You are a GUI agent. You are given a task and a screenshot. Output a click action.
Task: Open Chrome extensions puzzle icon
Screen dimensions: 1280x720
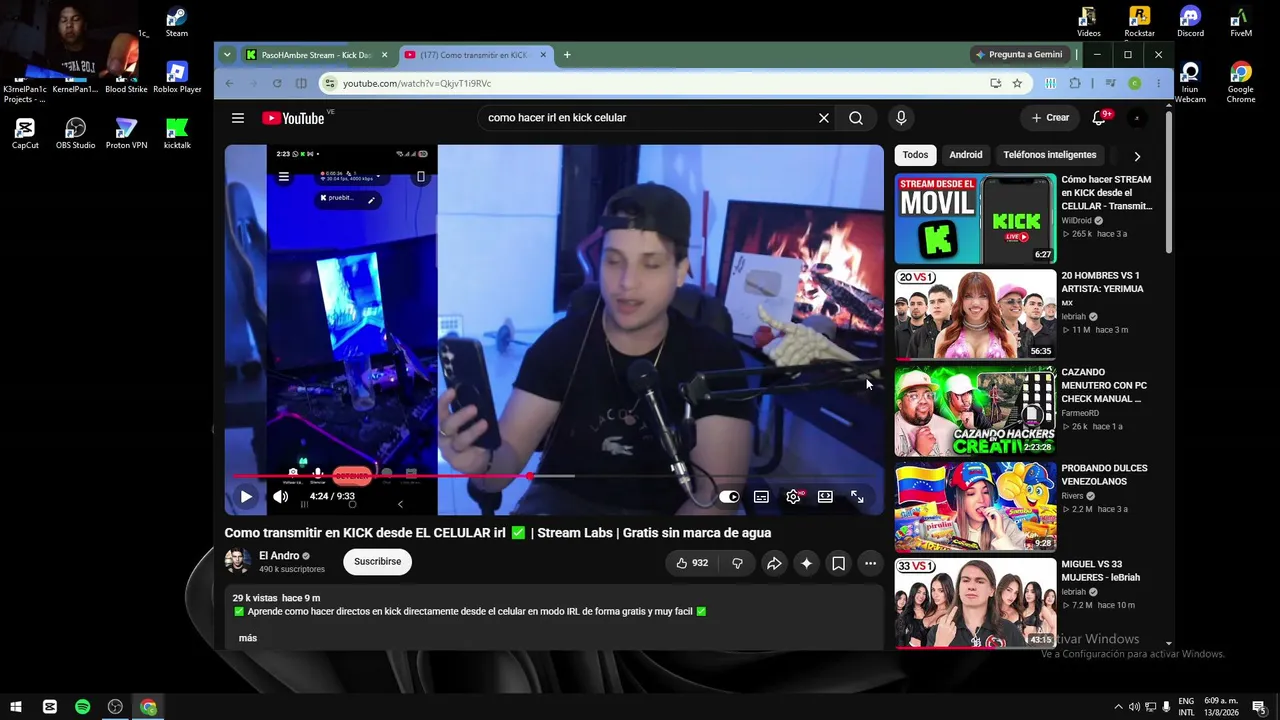(1075, 83)
